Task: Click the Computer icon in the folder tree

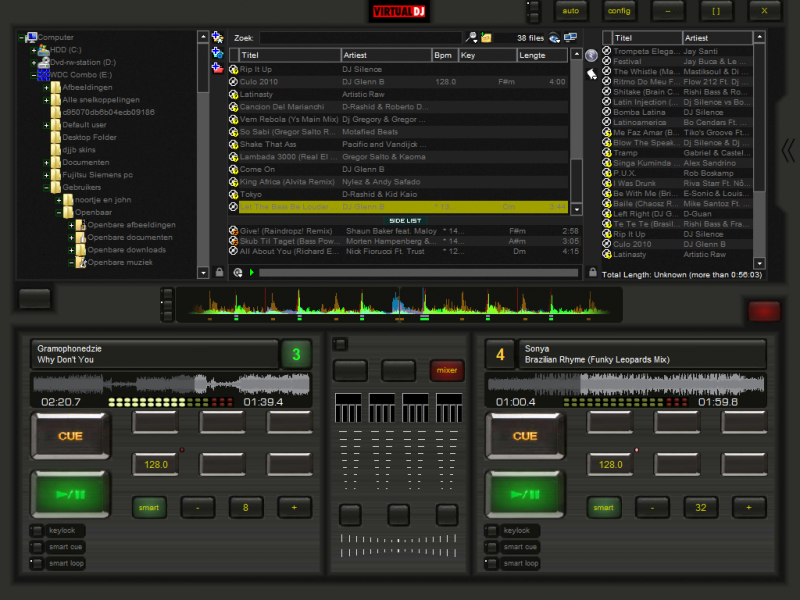Action: (31, 37)
